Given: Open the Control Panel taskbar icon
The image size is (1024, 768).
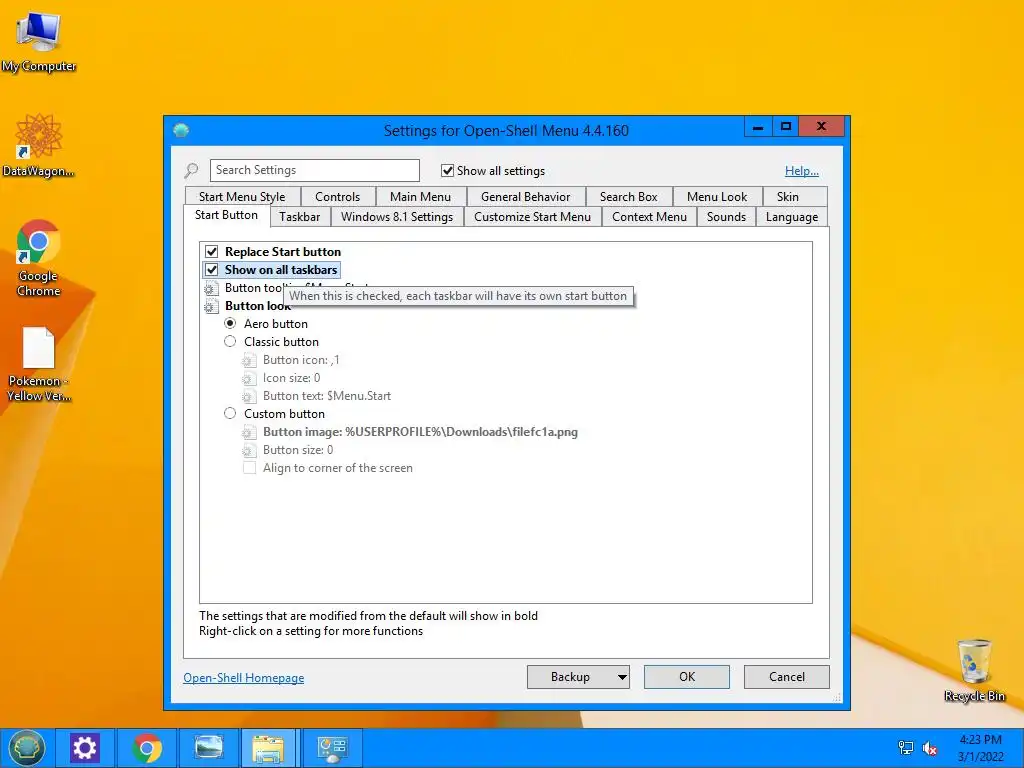Looking at the screenshot, I should pos(332,748).
